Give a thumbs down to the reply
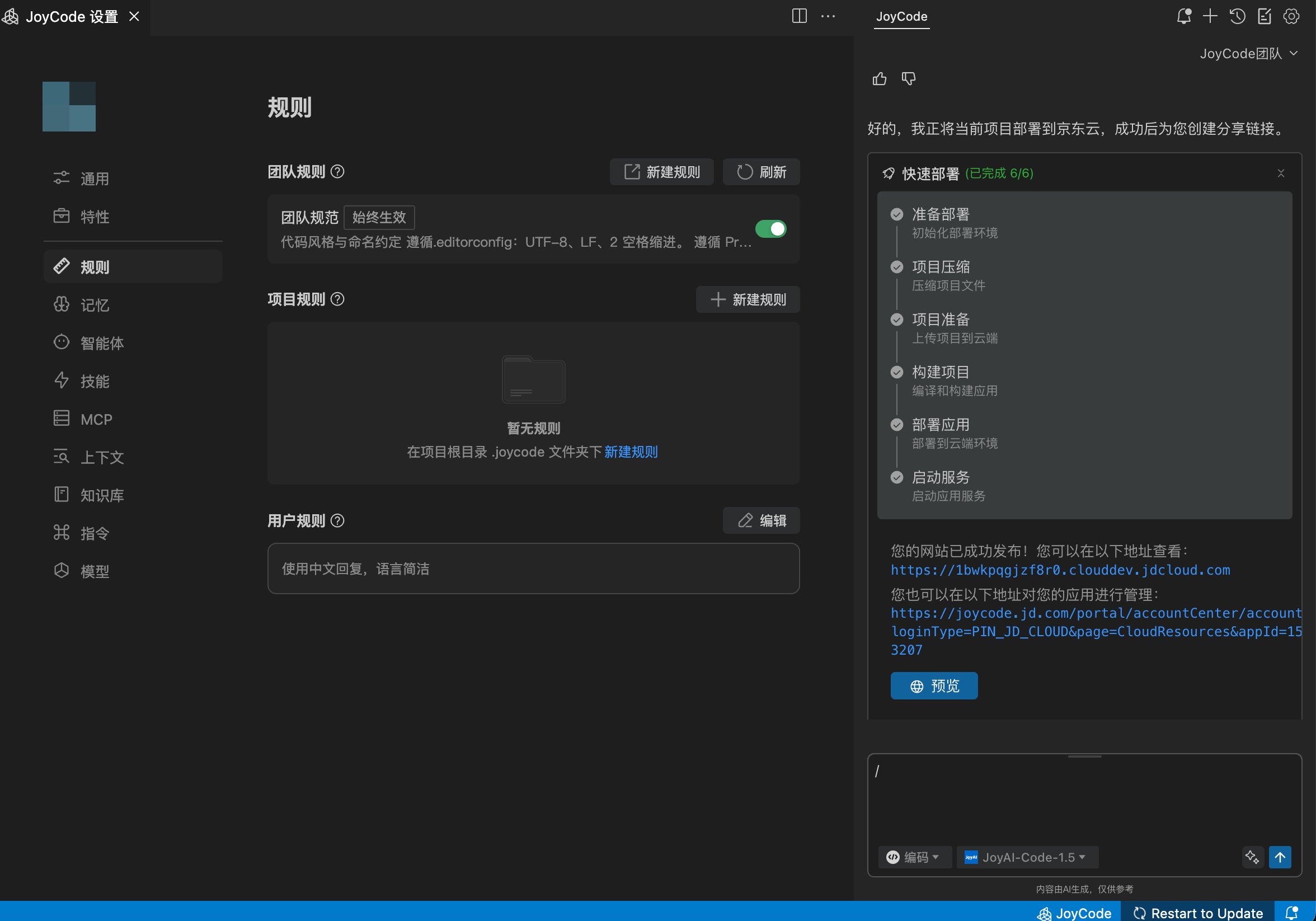The width and height of the screenshot is (1316, 921). coord(909,78)
